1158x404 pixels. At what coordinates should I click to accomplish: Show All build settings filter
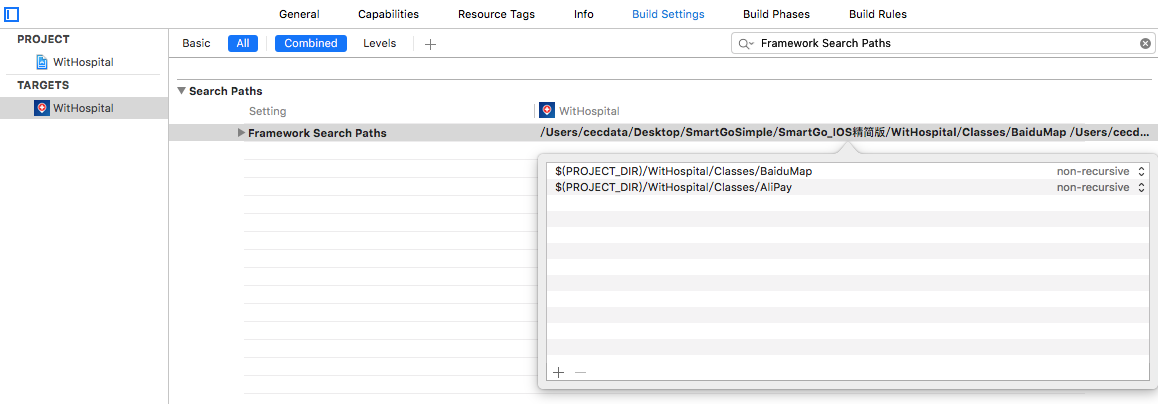[243, 44]
